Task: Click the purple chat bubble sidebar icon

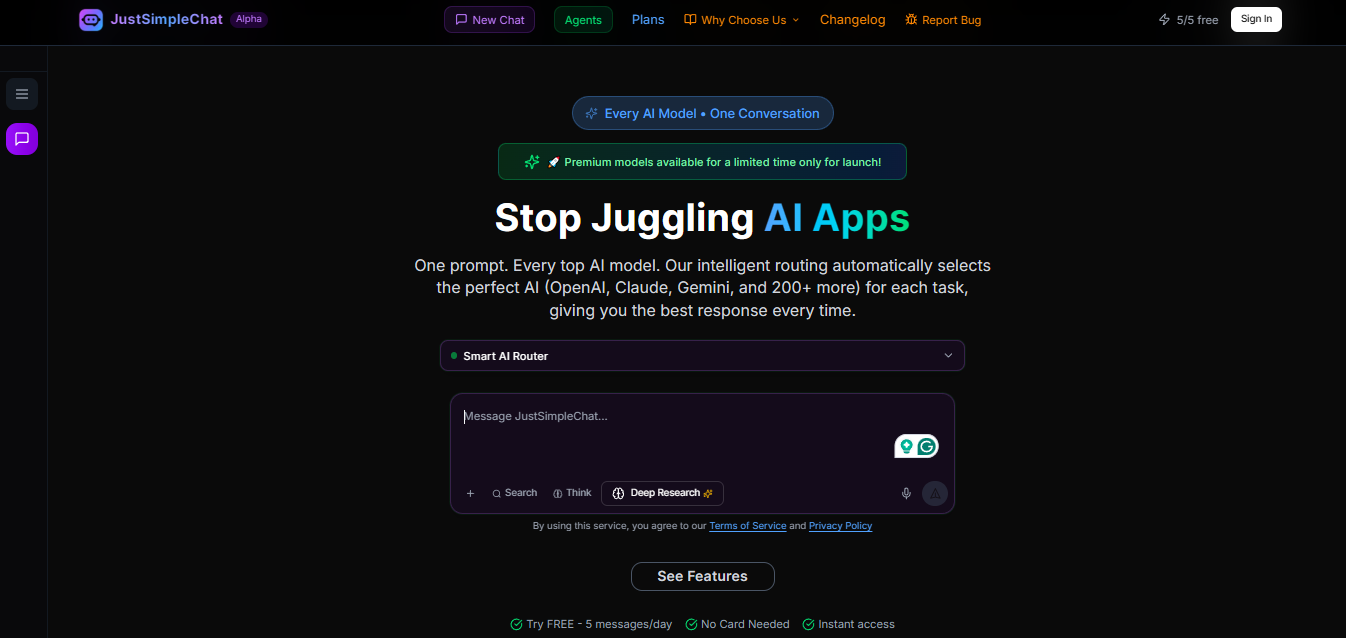Action: click(x=22, y=139)
